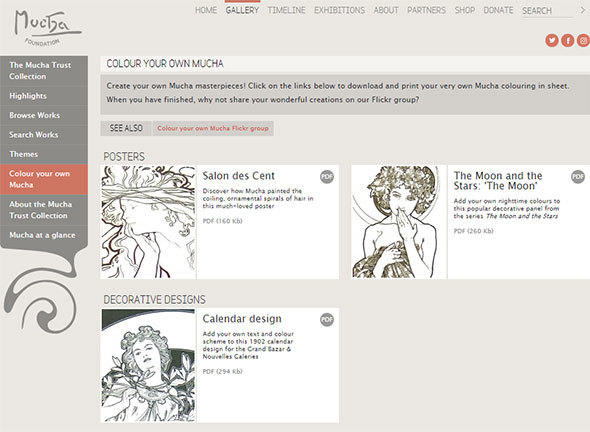Image resolution: width=590 pixels, height=432 pixels.
Task: Click the Salon des Cent description text
Action: [258, 198]
